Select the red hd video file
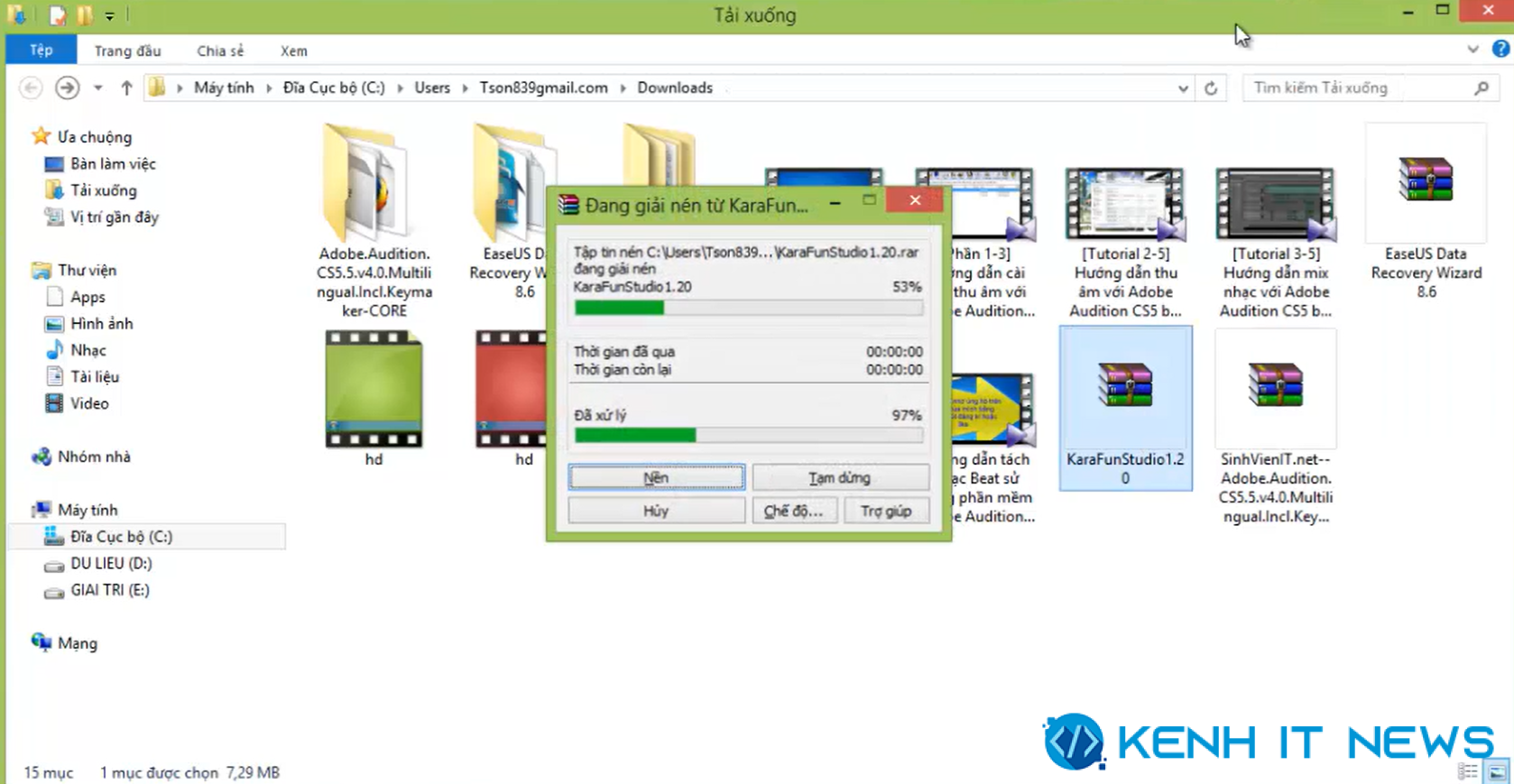Image resolution: width=1514 pixels, height=784 pixels. 512,398
